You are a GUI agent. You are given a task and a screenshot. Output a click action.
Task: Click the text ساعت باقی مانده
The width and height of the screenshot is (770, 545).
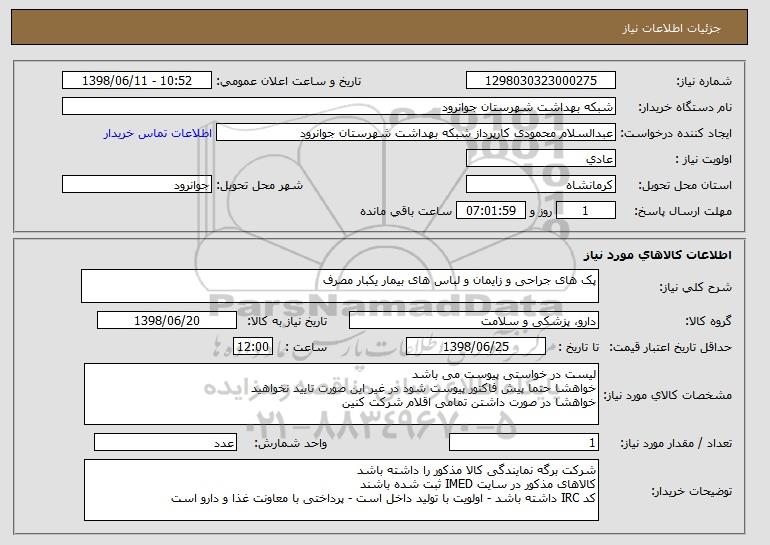(406, 211)
